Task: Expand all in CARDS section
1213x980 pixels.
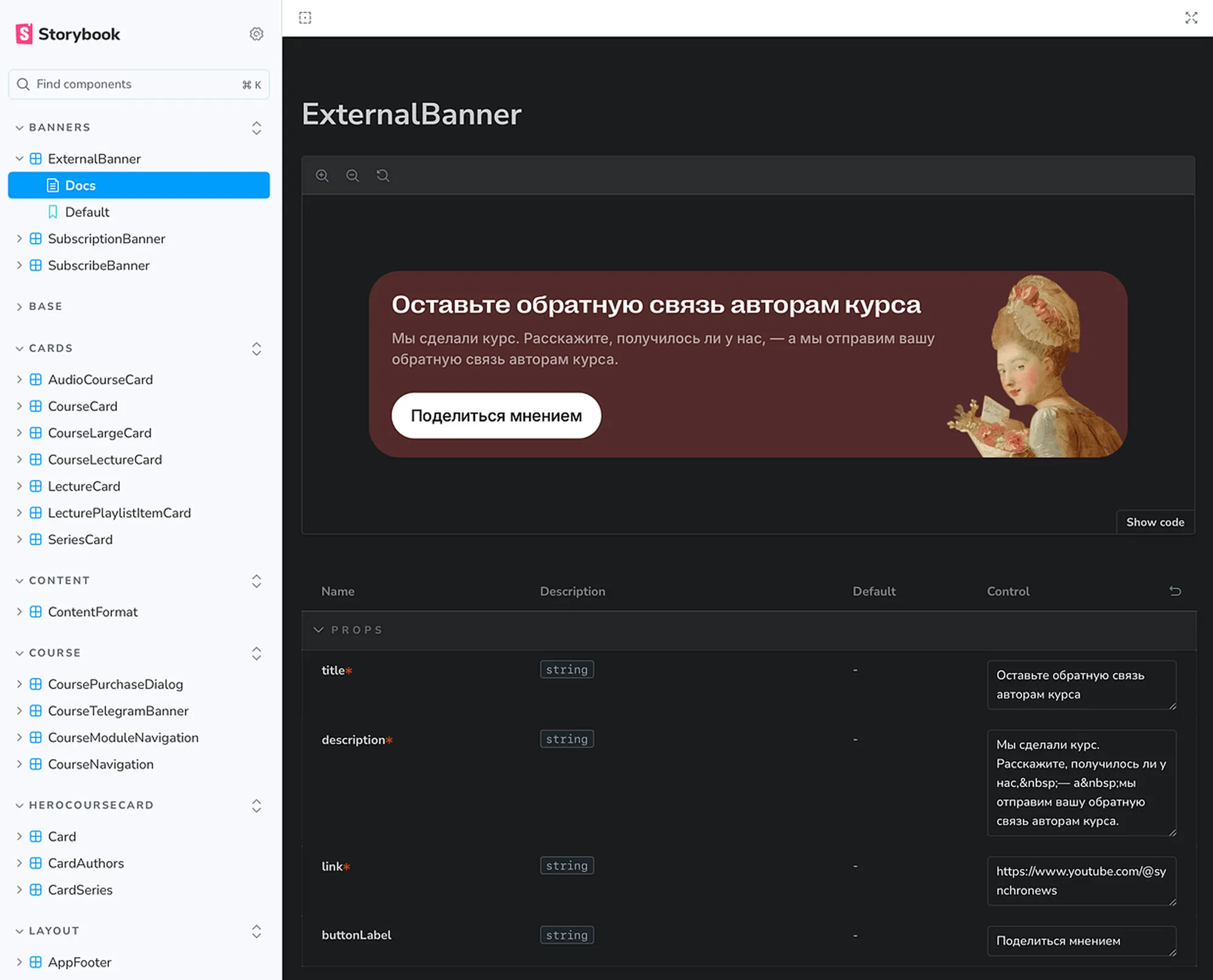Action: pyautogui.click(x=257, y=349)
